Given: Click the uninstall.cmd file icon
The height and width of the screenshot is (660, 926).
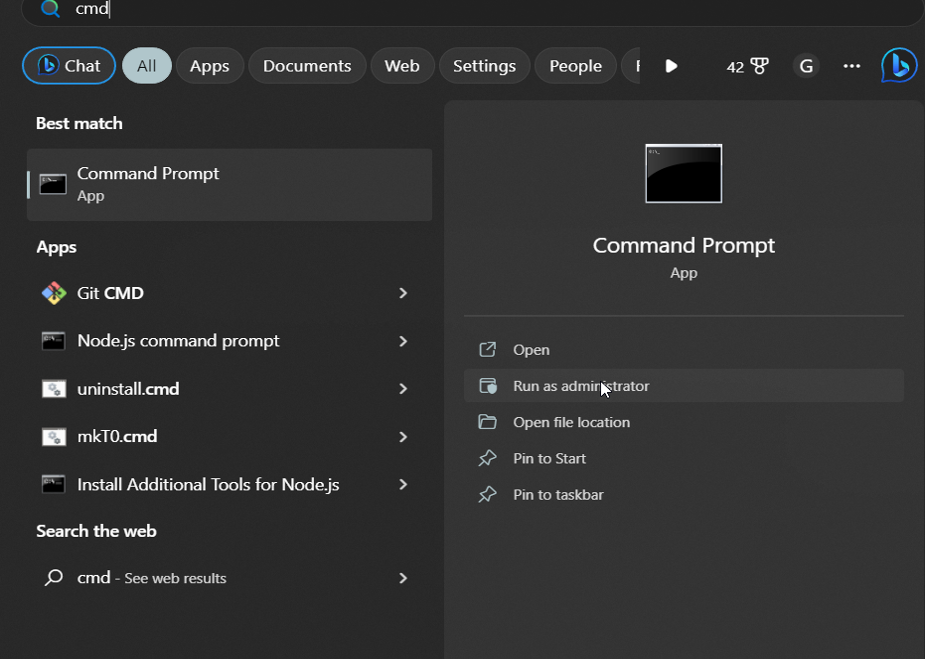Looking at the screenshot, I should coord(53,389).
